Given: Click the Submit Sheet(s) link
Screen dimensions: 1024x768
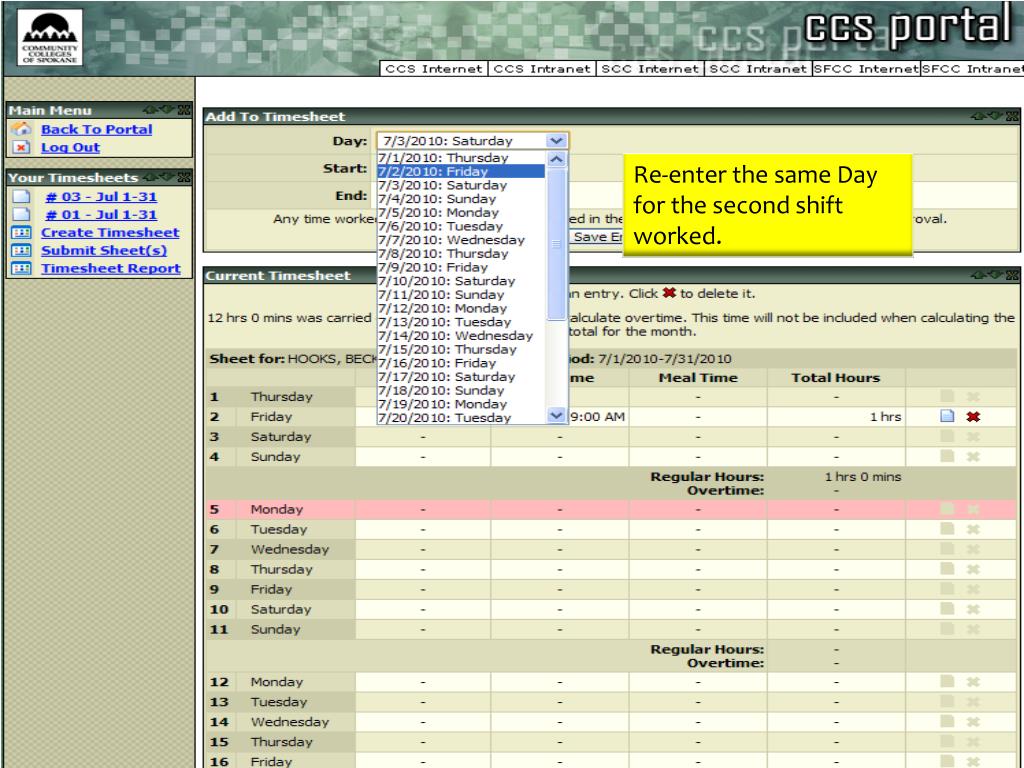Looking at the screenshot, I should click(104, 250).
